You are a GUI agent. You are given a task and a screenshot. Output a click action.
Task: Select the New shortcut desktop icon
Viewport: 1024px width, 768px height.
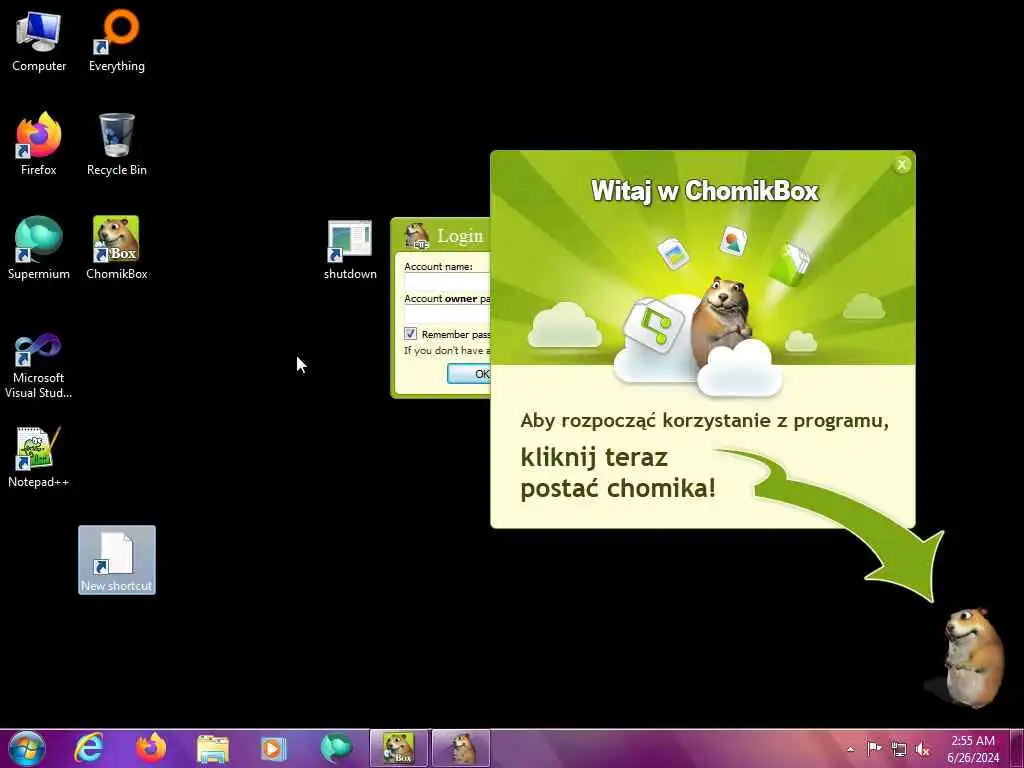tap(117, 560)
